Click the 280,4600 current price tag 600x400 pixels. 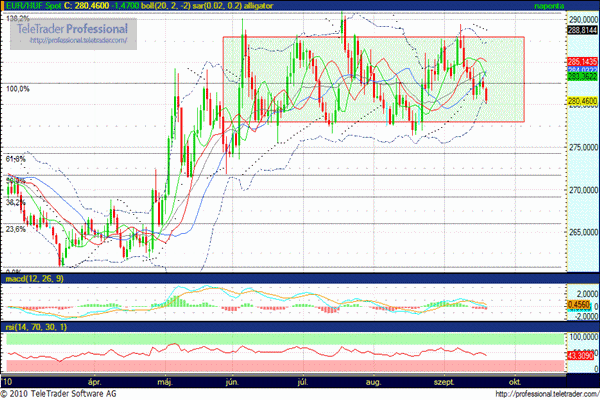582,101
